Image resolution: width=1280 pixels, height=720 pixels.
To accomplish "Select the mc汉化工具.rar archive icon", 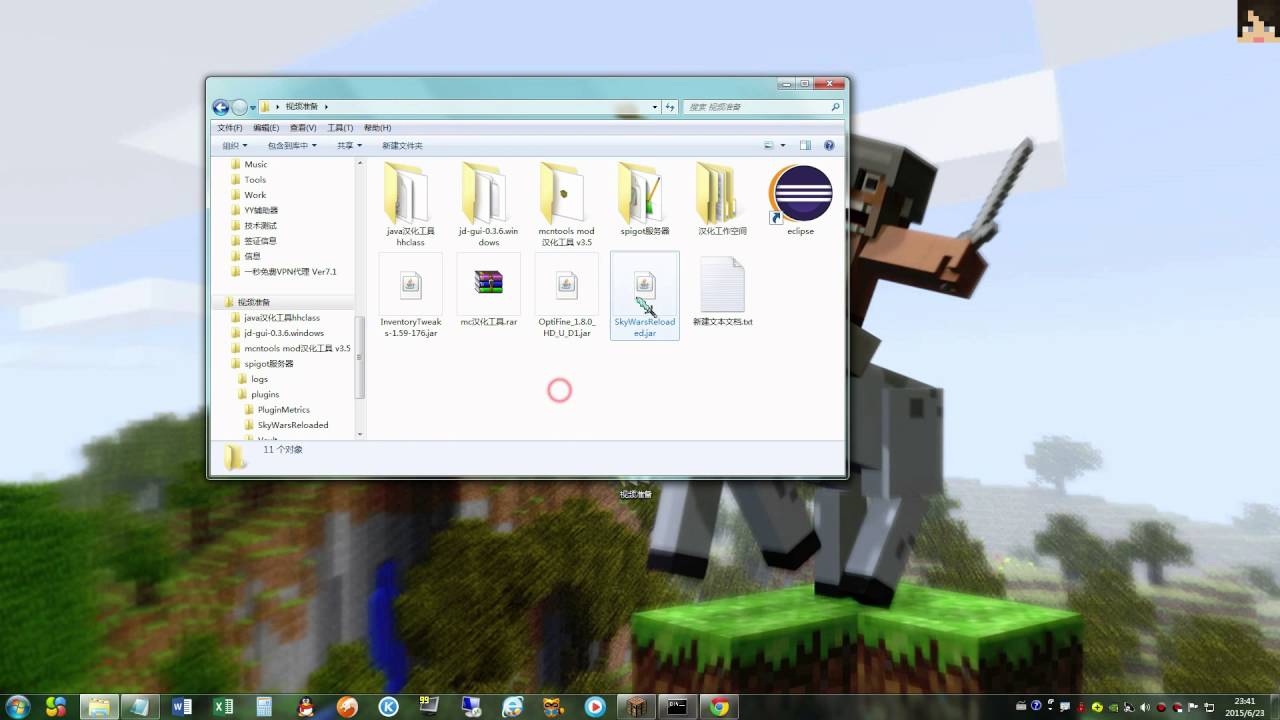I will [x=488, y=283].
